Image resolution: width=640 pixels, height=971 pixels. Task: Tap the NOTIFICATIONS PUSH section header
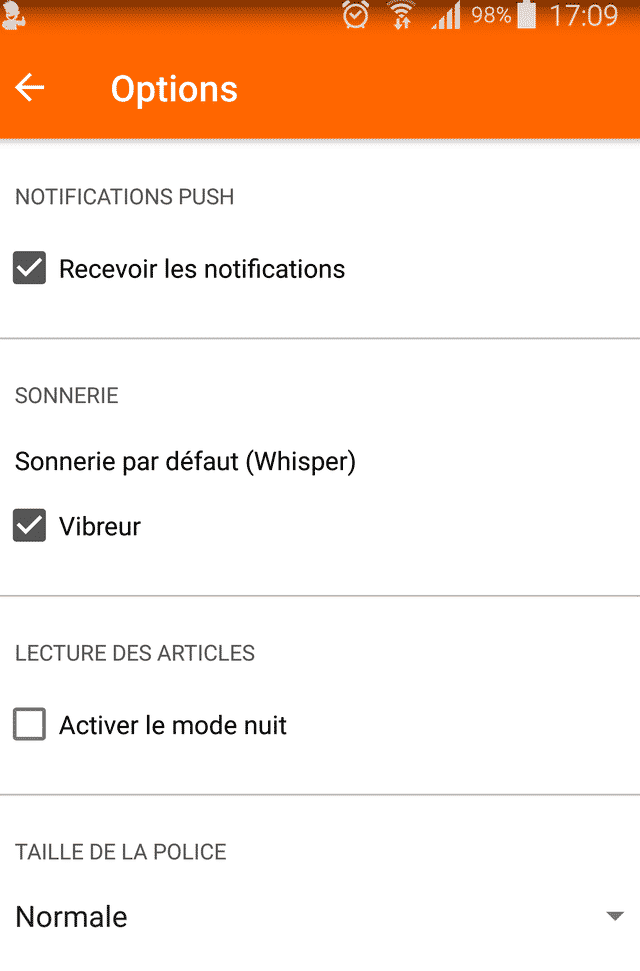point(125,197)
